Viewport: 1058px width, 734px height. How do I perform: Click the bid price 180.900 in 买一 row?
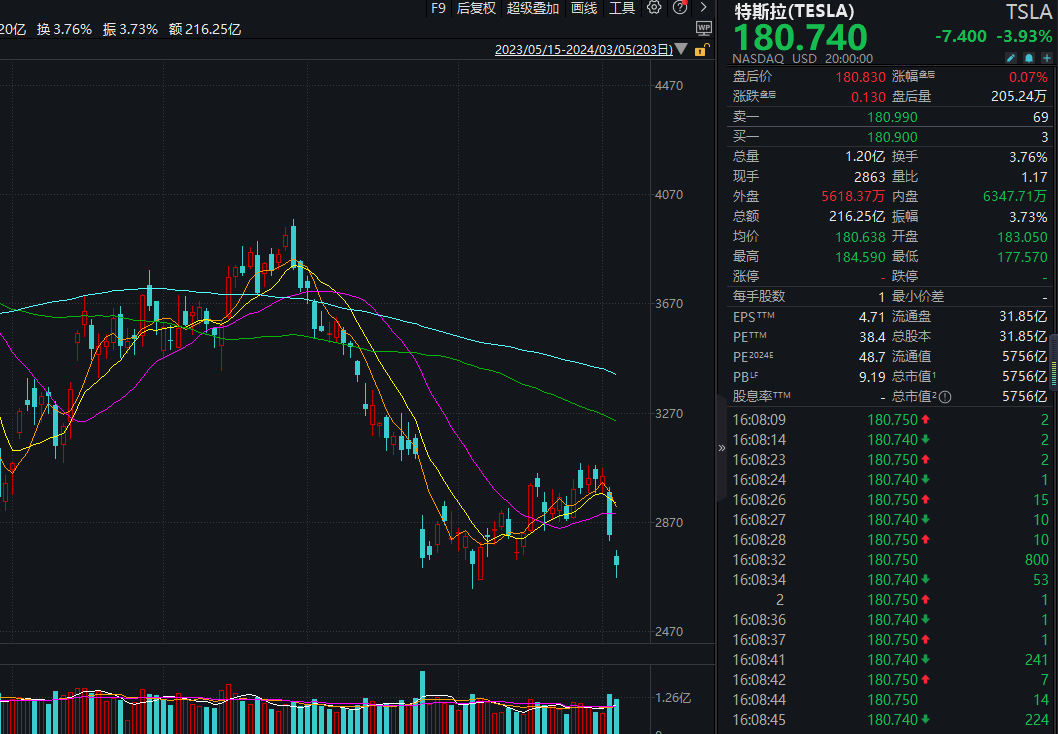[892, 137]
